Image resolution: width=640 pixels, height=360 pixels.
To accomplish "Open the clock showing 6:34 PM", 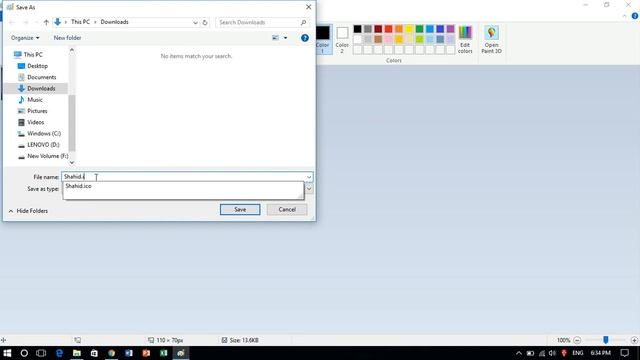I will 601,353.
